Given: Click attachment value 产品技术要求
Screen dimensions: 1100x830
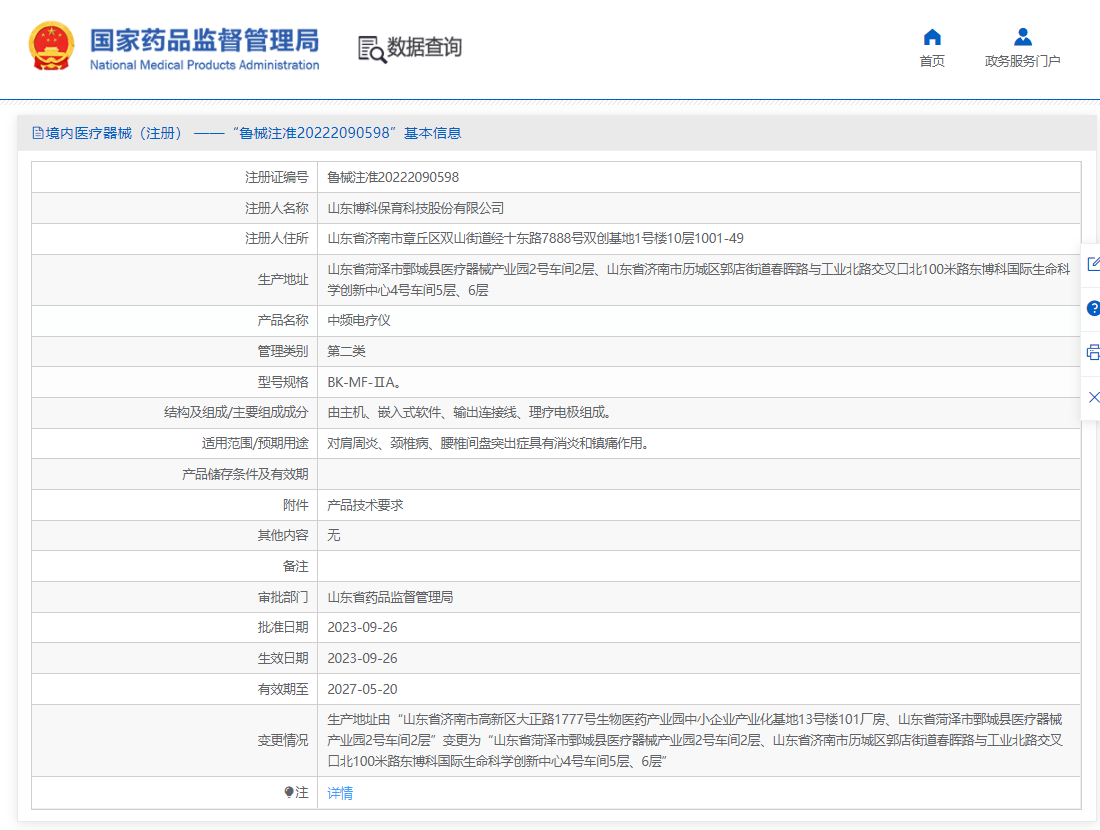Looking at the screenshot, I should 365,505.
